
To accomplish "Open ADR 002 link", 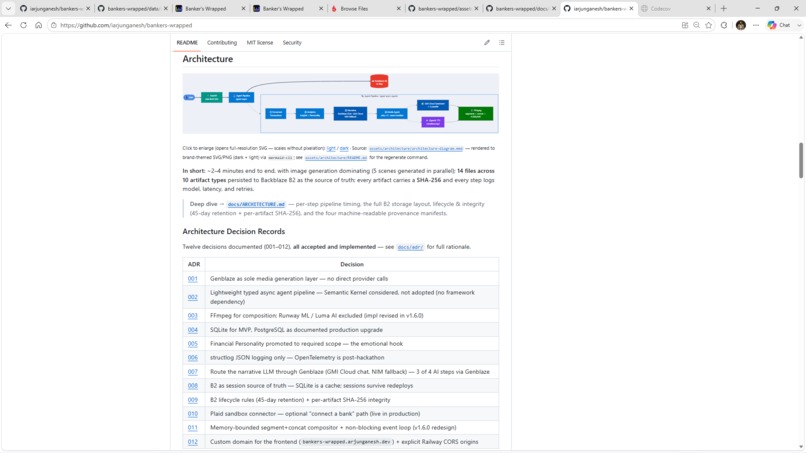I will click(x=193, y=297).
